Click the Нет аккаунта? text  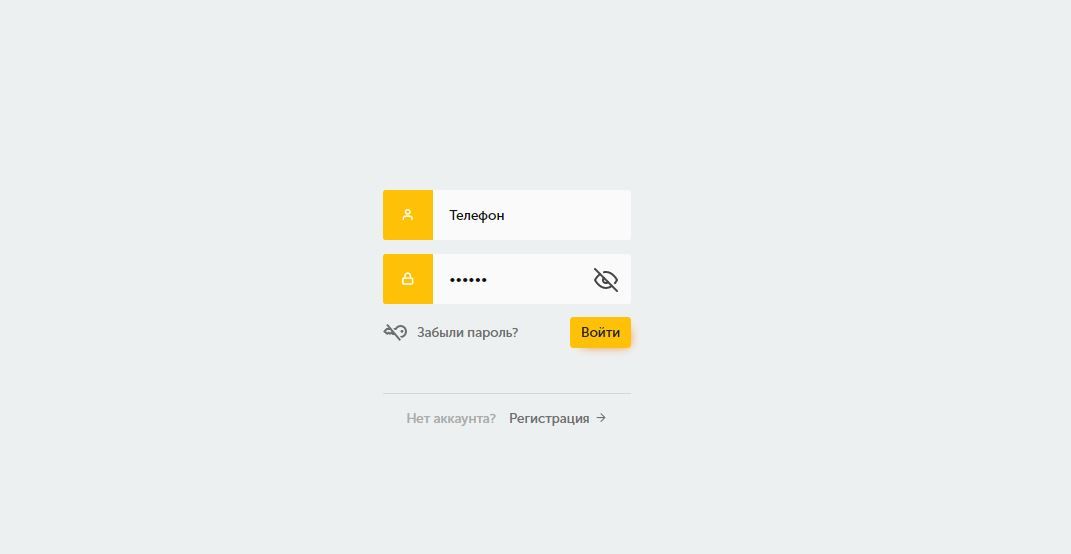point(451,418)
